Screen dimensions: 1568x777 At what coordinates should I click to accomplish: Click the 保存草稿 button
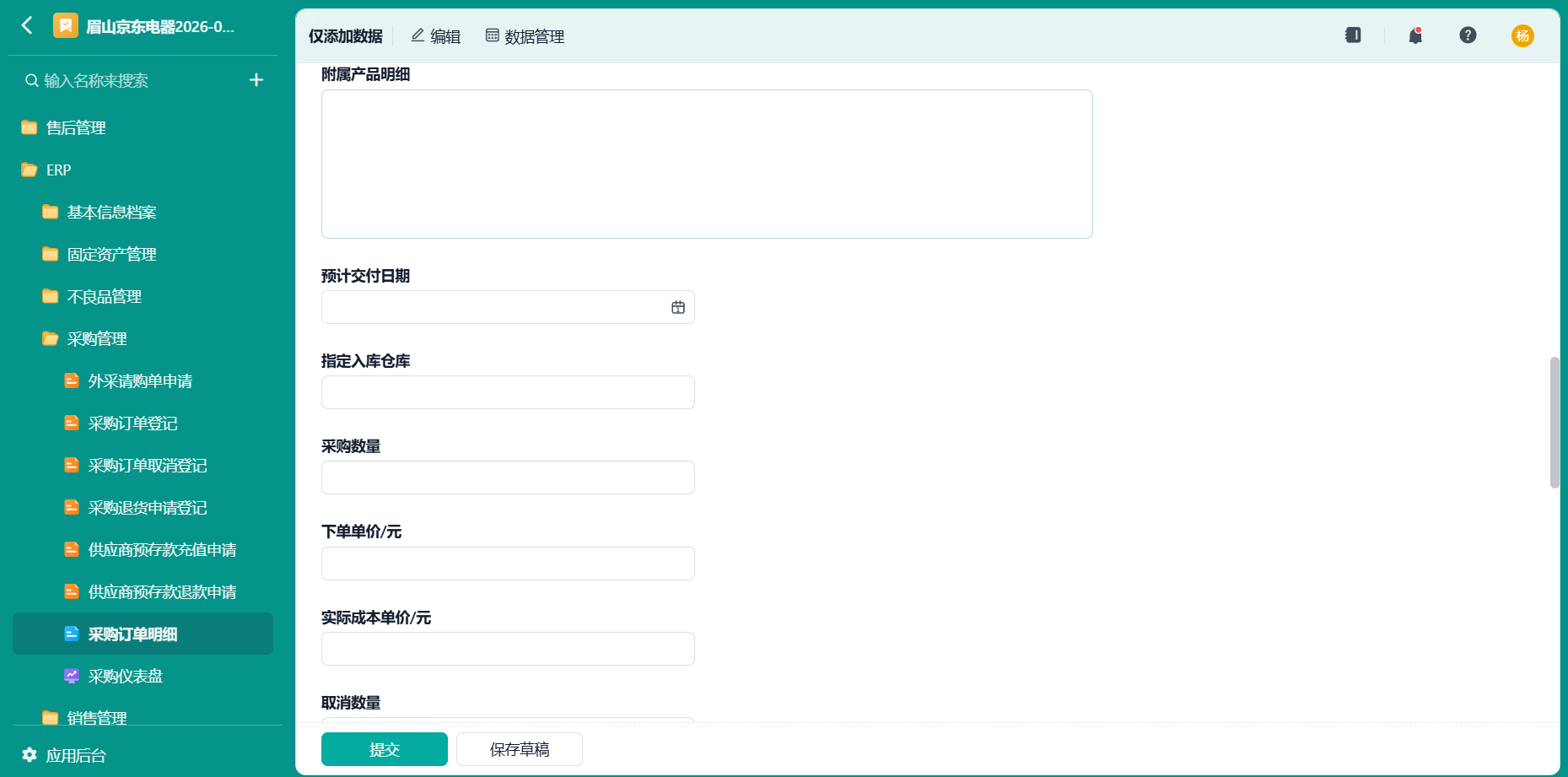[520, 749]
